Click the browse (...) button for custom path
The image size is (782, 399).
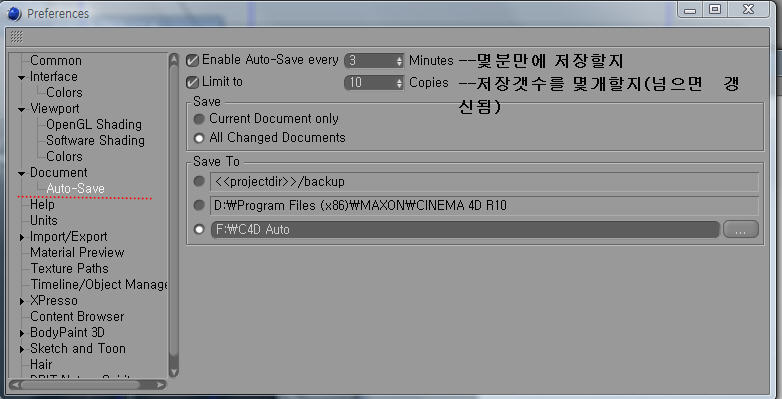pyautogui.click(x=741, y=229)
